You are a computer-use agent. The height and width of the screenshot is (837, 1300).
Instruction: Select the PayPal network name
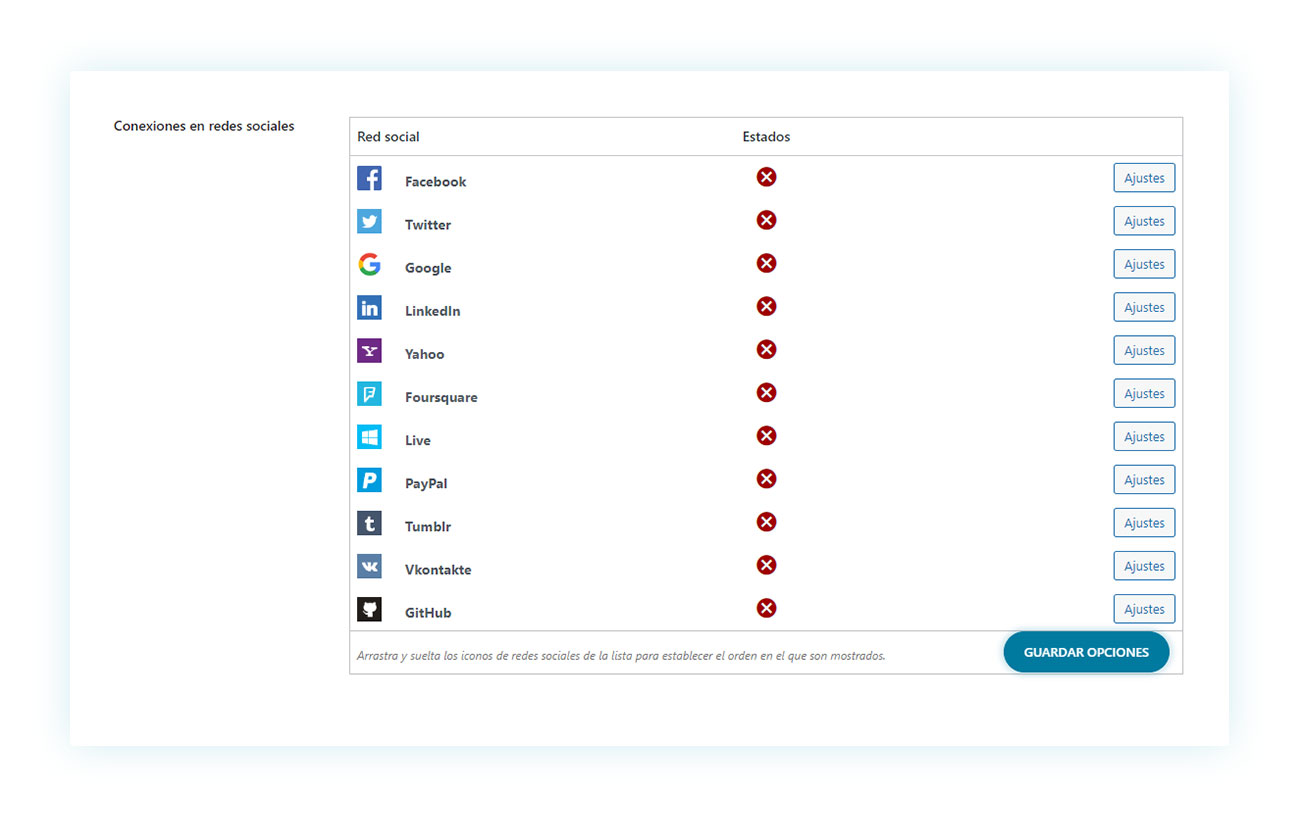pos(426,483)
